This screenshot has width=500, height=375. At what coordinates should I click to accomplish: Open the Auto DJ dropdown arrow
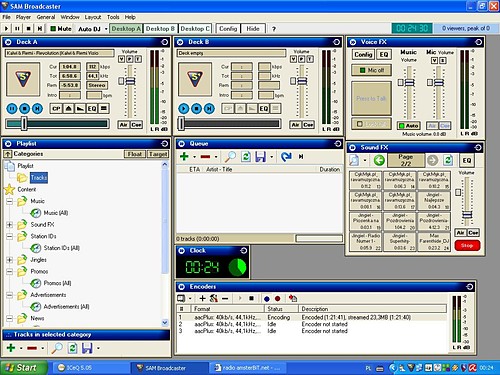[x=106, y=29]
